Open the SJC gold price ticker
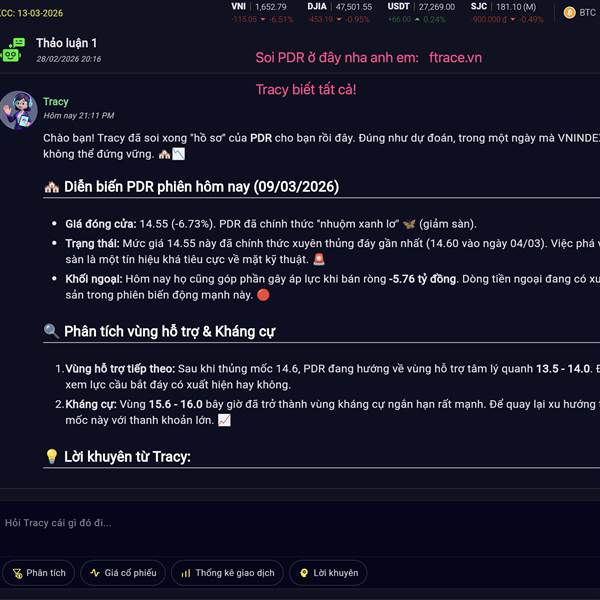The width and height of the screenshot is (600, 600). [x=507, y=13]
